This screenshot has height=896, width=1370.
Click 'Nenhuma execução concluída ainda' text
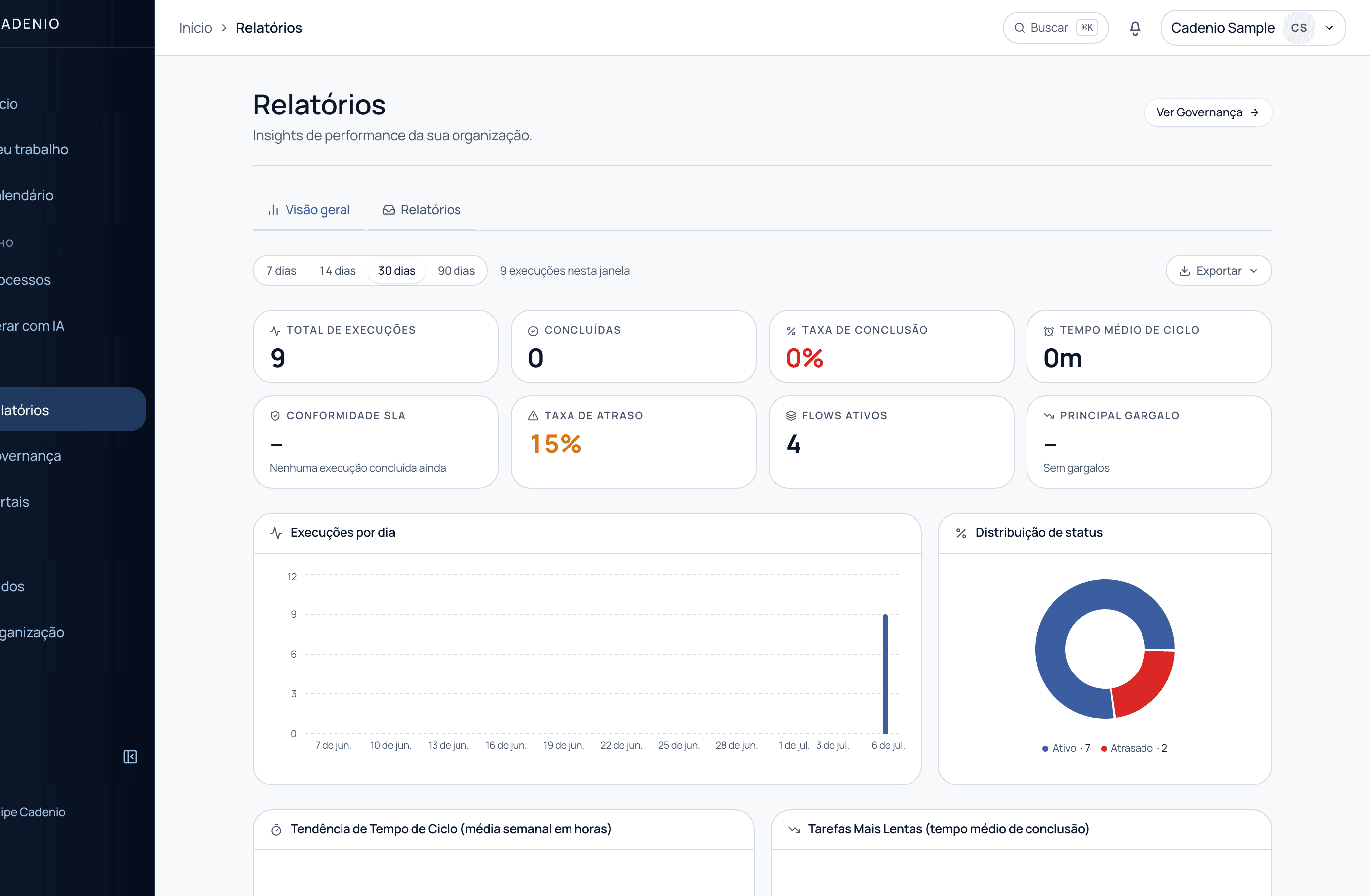coord(357,468)
